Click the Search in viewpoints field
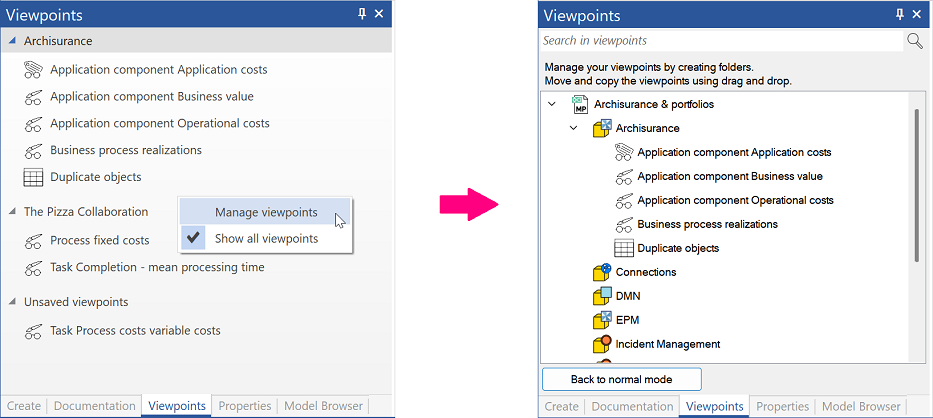Viewport: 933px width, 418px height. click(x=721, y=40)
